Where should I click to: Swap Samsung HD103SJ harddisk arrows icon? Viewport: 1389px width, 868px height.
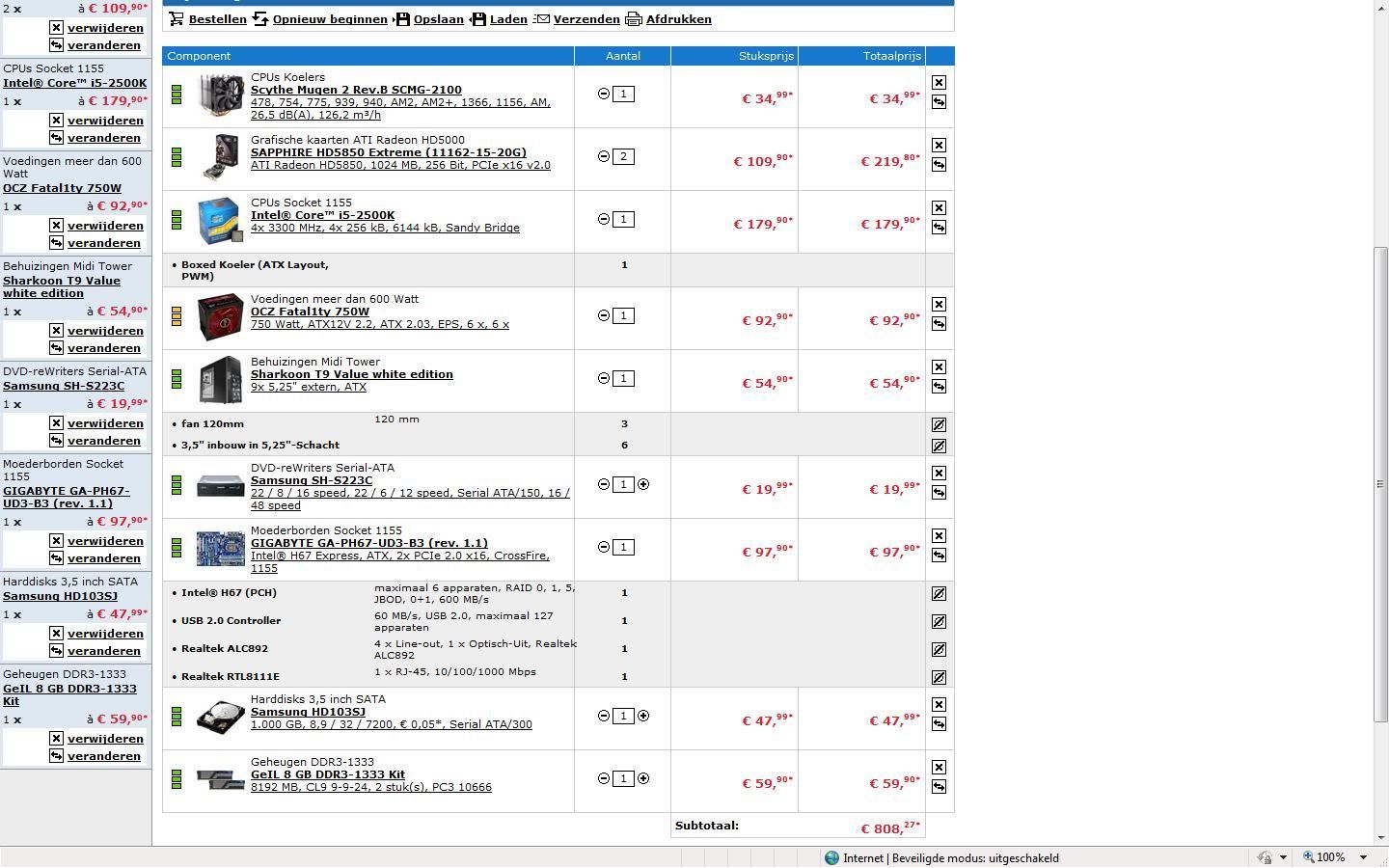(939, 724)
